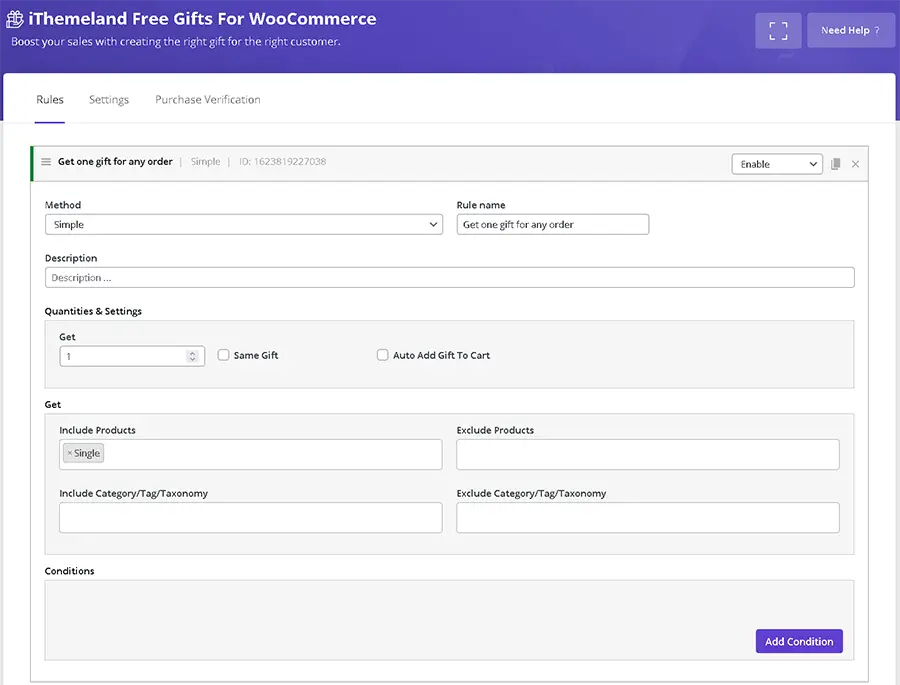Open the Enable status dropdown

776,164
